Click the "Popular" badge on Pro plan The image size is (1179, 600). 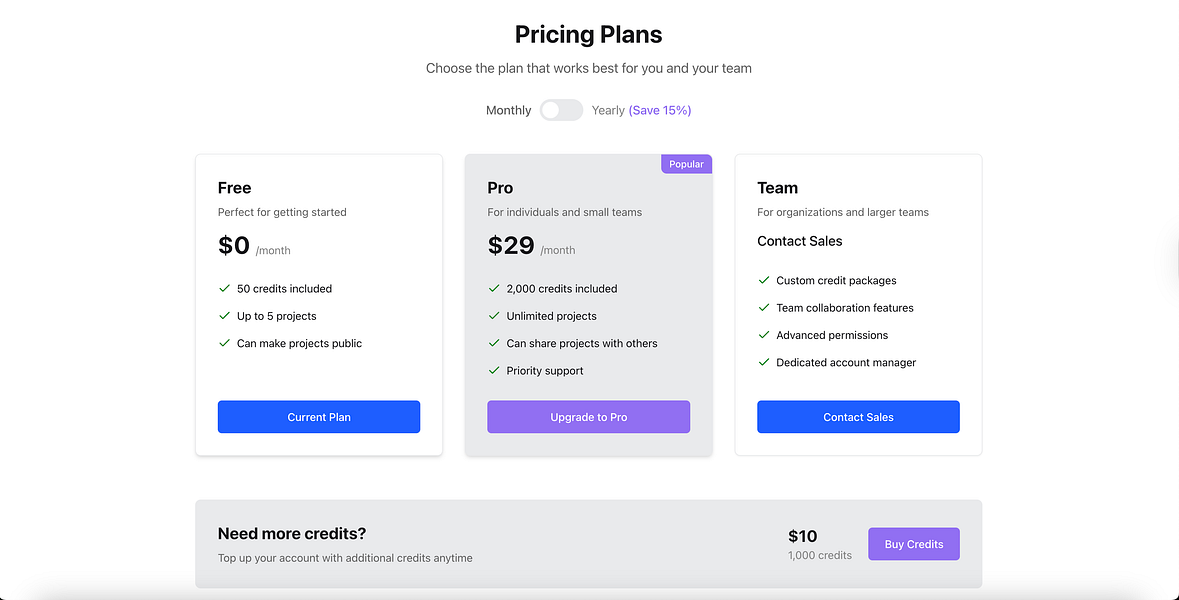pyautogui.click(x=686, y=163)
